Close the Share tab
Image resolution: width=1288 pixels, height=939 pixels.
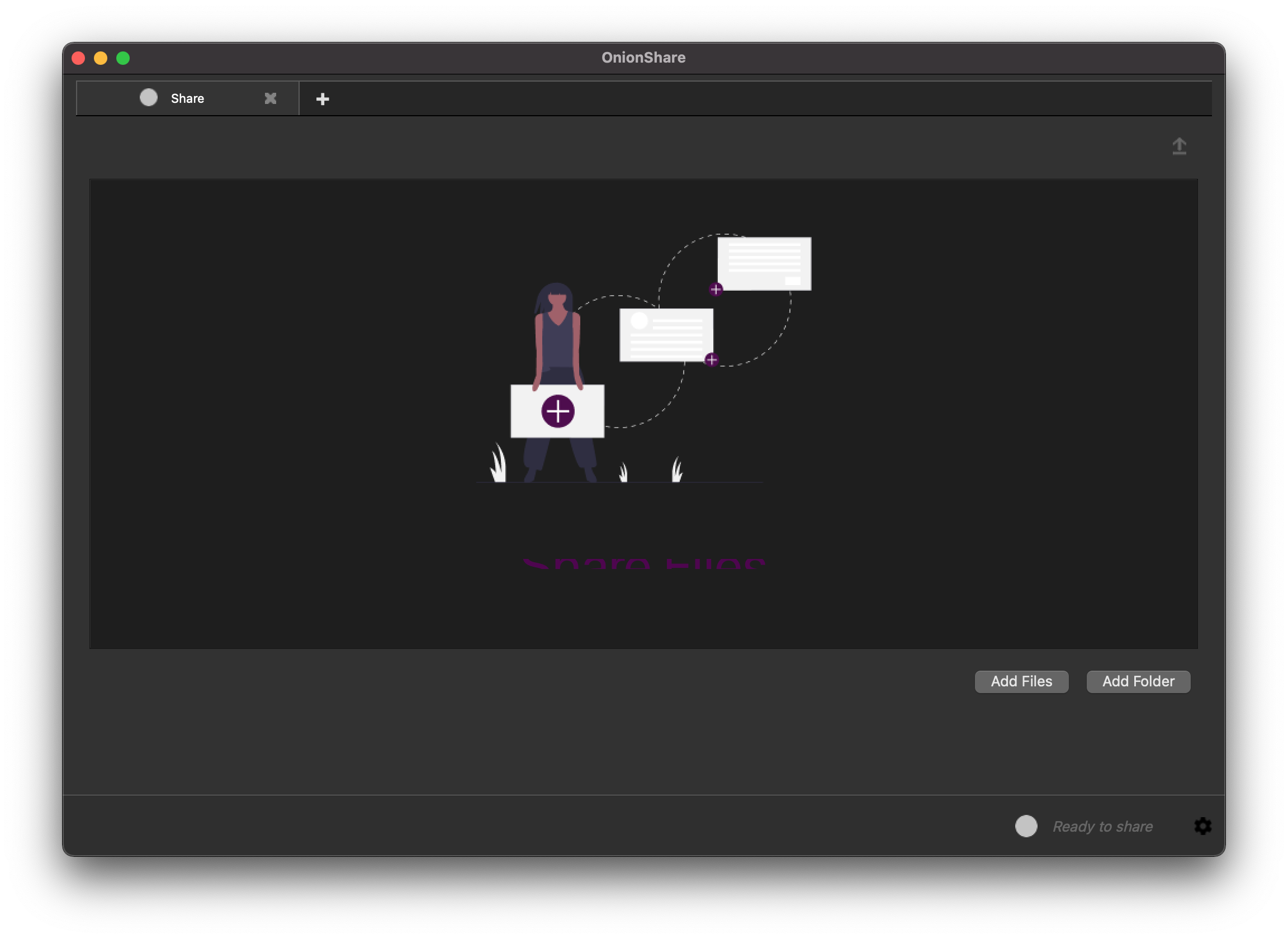[x=271, y=98]
